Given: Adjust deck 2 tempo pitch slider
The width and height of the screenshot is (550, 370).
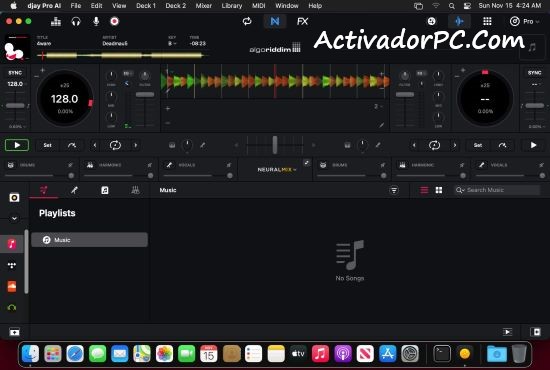Looking at the screenshot, I should (535, 106).
